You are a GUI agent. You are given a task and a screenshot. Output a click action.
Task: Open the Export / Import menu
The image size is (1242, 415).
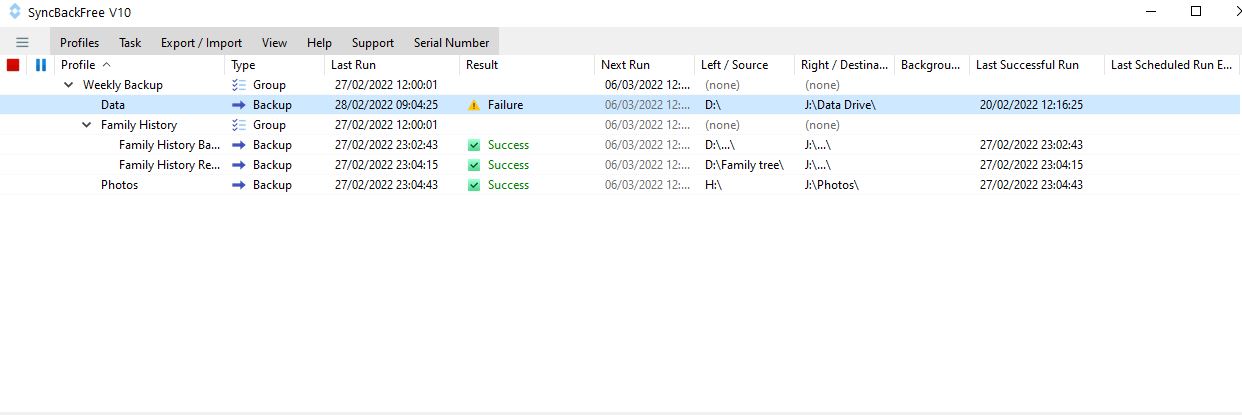pyautogui.click(x=201, y=43)
